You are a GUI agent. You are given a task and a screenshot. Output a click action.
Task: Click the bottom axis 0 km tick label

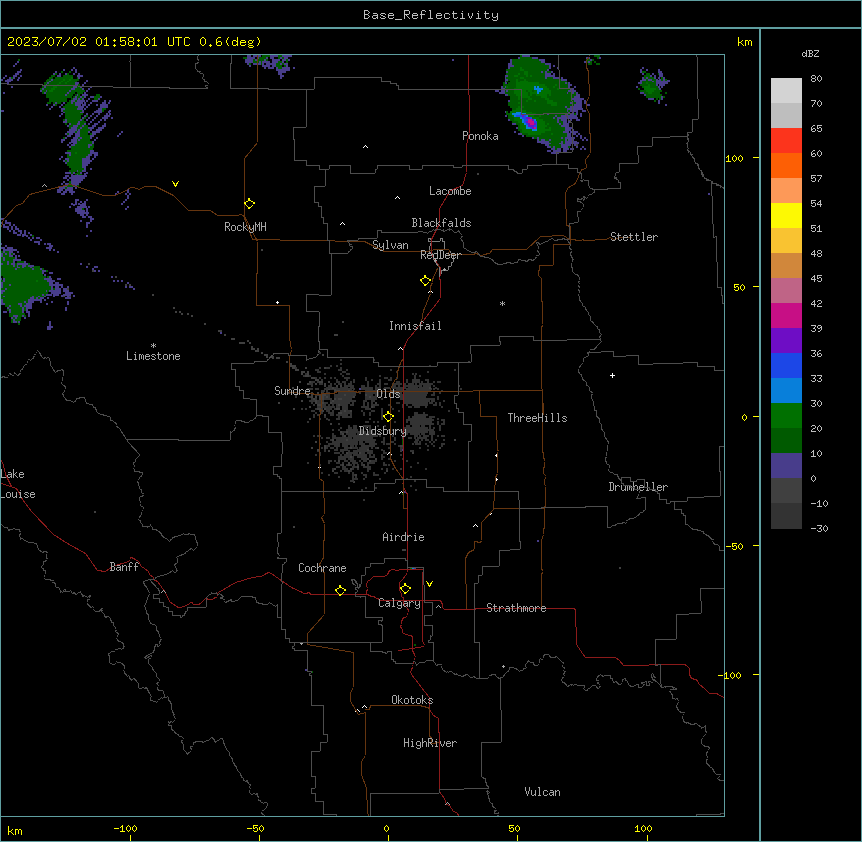(386, 828)
